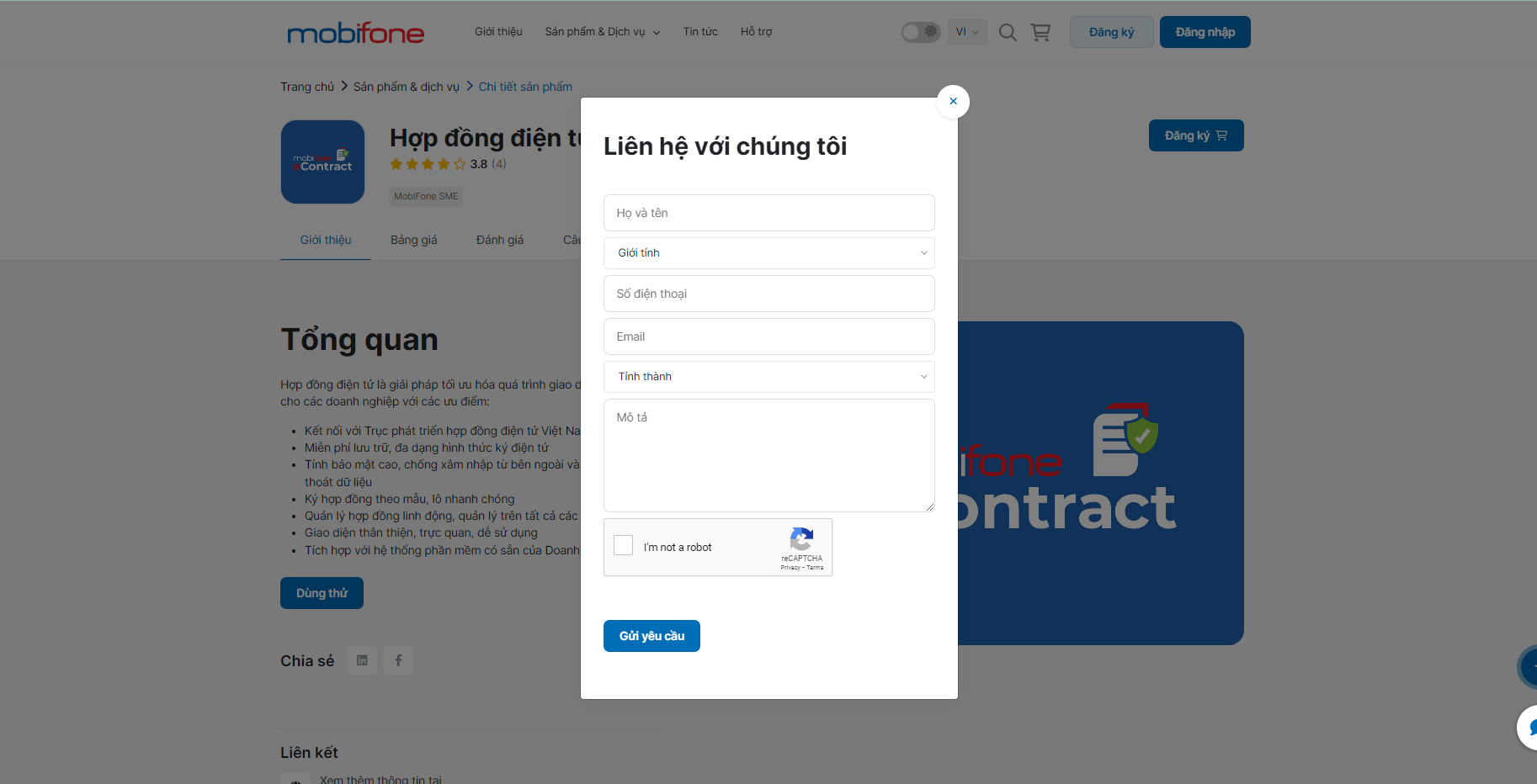The width and height of the screenshot is (1537, 784).
Task: Open Hỗ trợ menu item
Action: point(756,32)
